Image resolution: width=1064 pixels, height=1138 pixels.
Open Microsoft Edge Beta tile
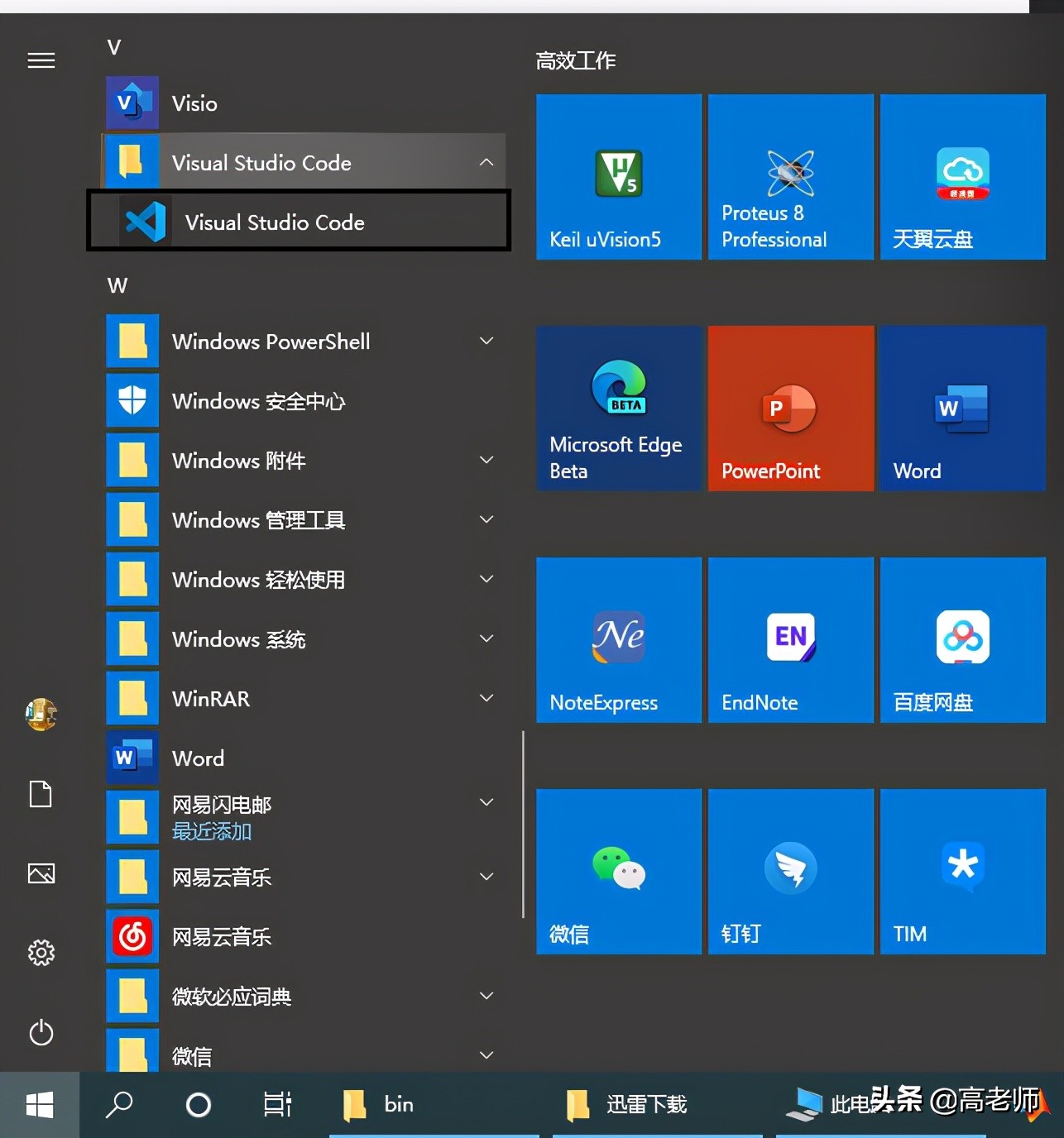coord(619,409)
